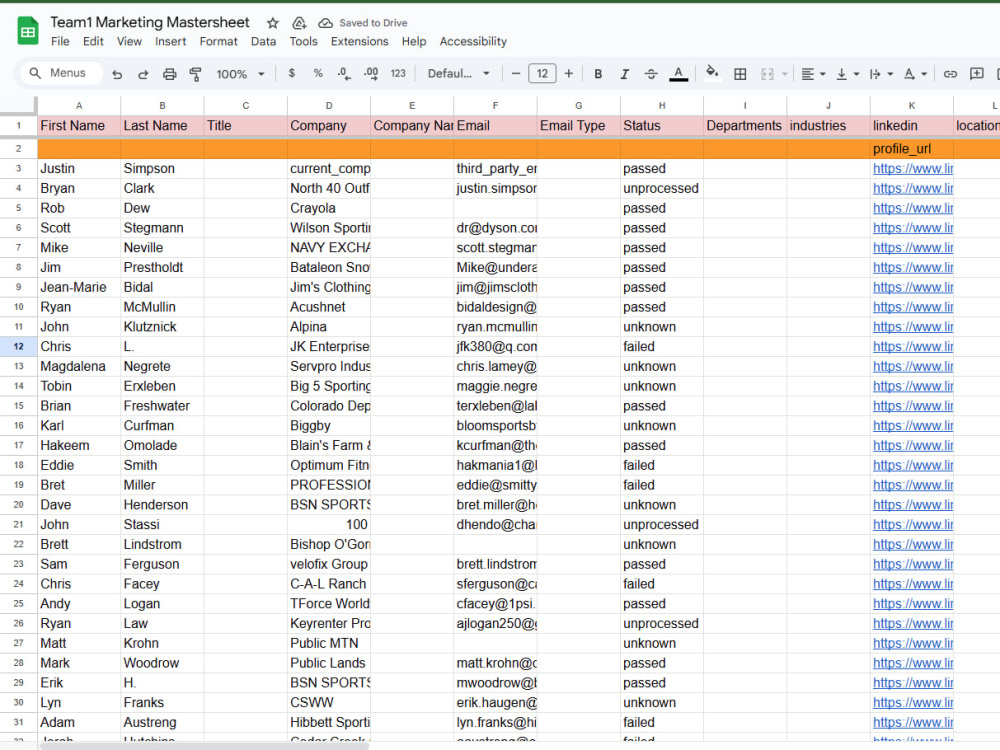Image resolution: width=1000 pixels, height=750 pixels.
Task: Open the text color picker
Action: [x=678, y=74]
